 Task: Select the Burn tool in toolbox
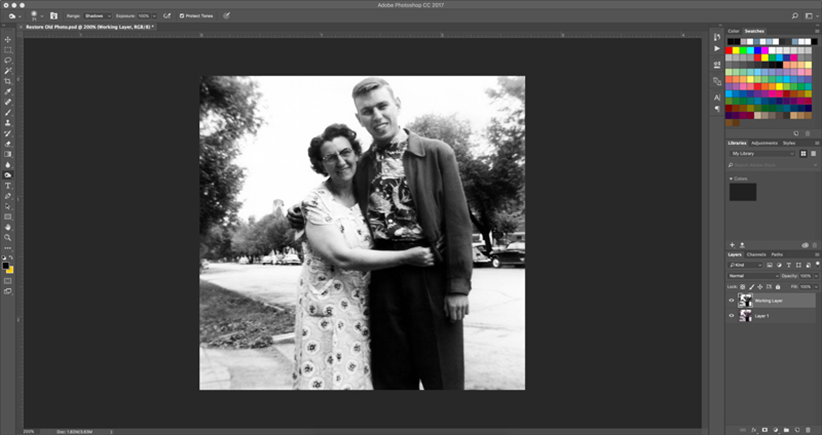coord(8,175)
